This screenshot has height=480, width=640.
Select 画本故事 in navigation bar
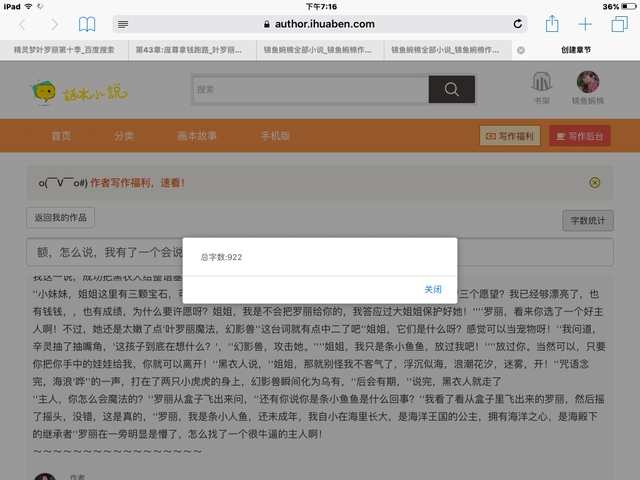pyautogui.click(x=197, y=136)
